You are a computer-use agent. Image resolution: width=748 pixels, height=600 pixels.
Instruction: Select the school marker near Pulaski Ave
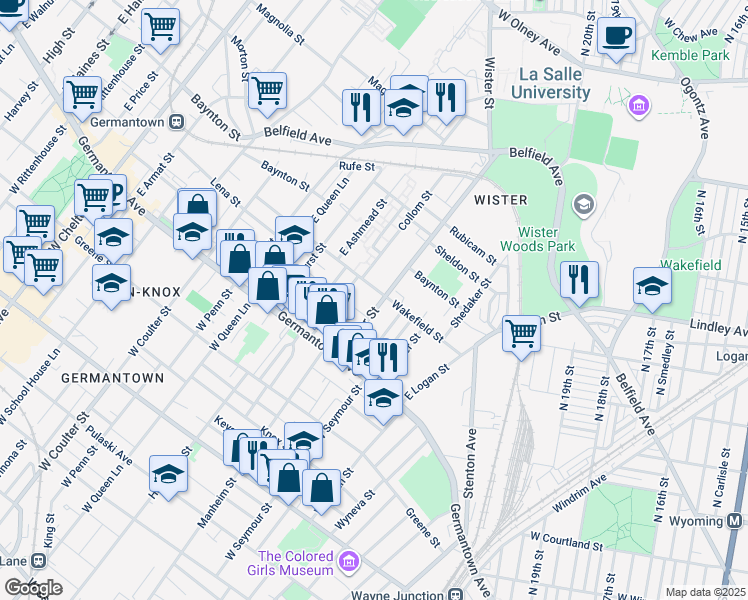click(x=168, y=476)
